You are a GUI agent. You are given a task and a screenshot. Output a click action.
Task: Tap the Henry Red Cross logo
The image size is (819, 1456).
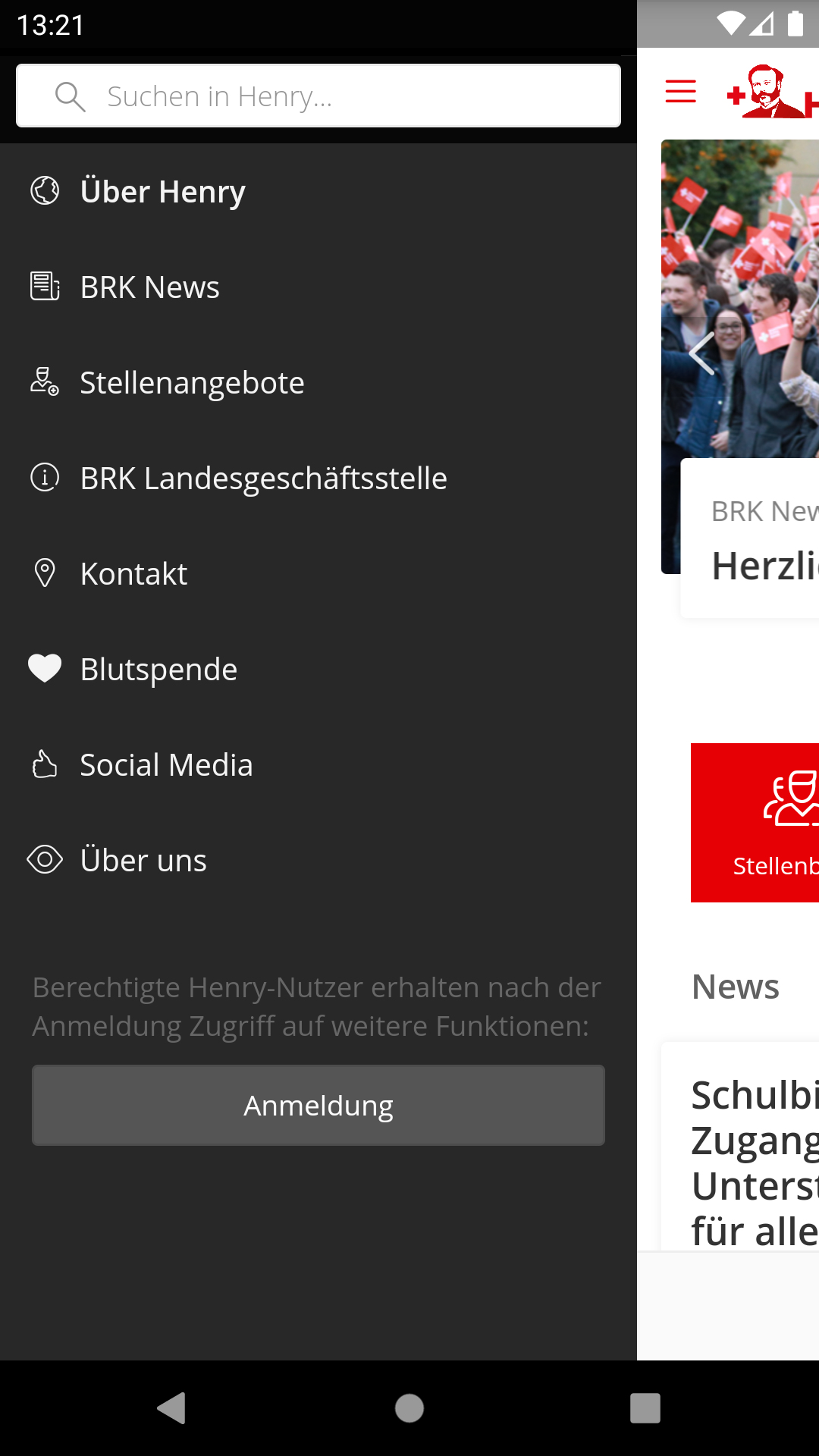(773, 92)
